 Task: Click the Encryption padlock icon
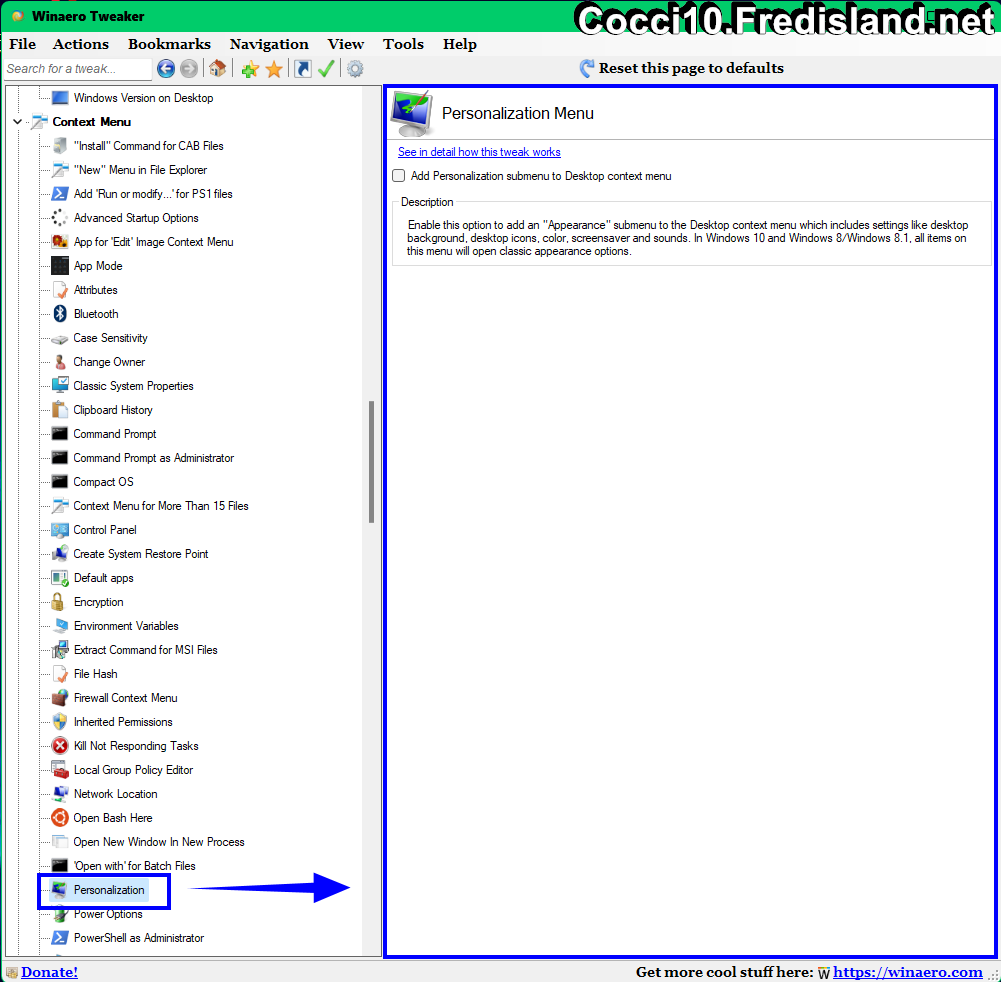click(58, 601)
